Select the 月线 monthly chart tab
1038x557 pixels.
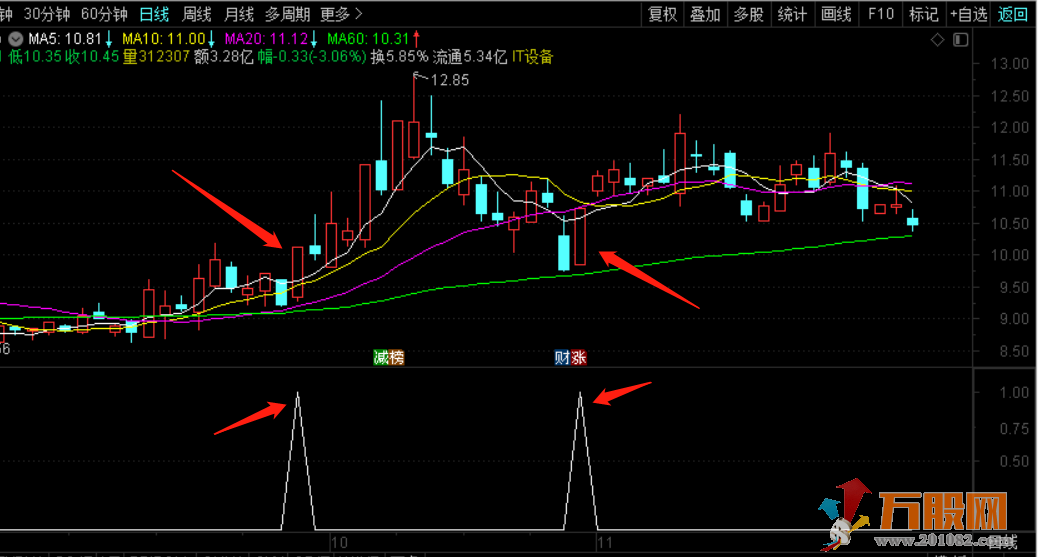click(x=239, y=14)
